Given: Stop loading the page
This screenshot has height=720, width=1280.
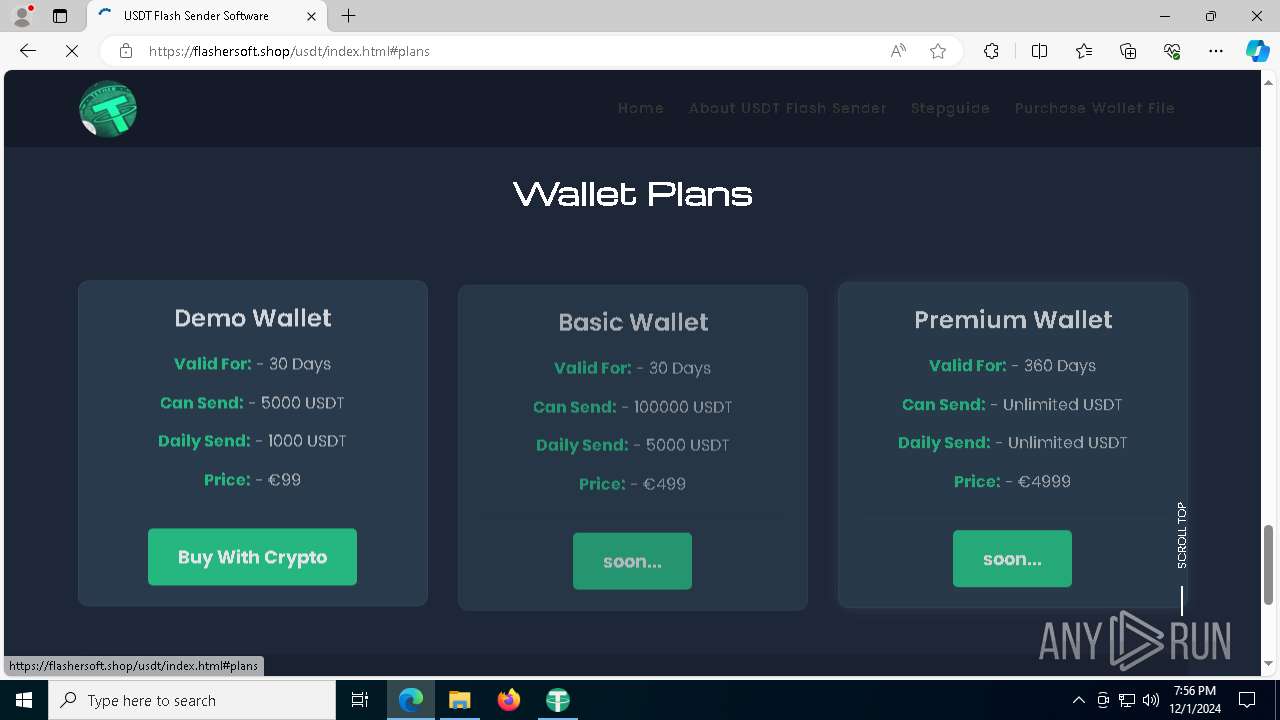Looking at the screenshot, I should pyautogui.click(x=72, y=51).
